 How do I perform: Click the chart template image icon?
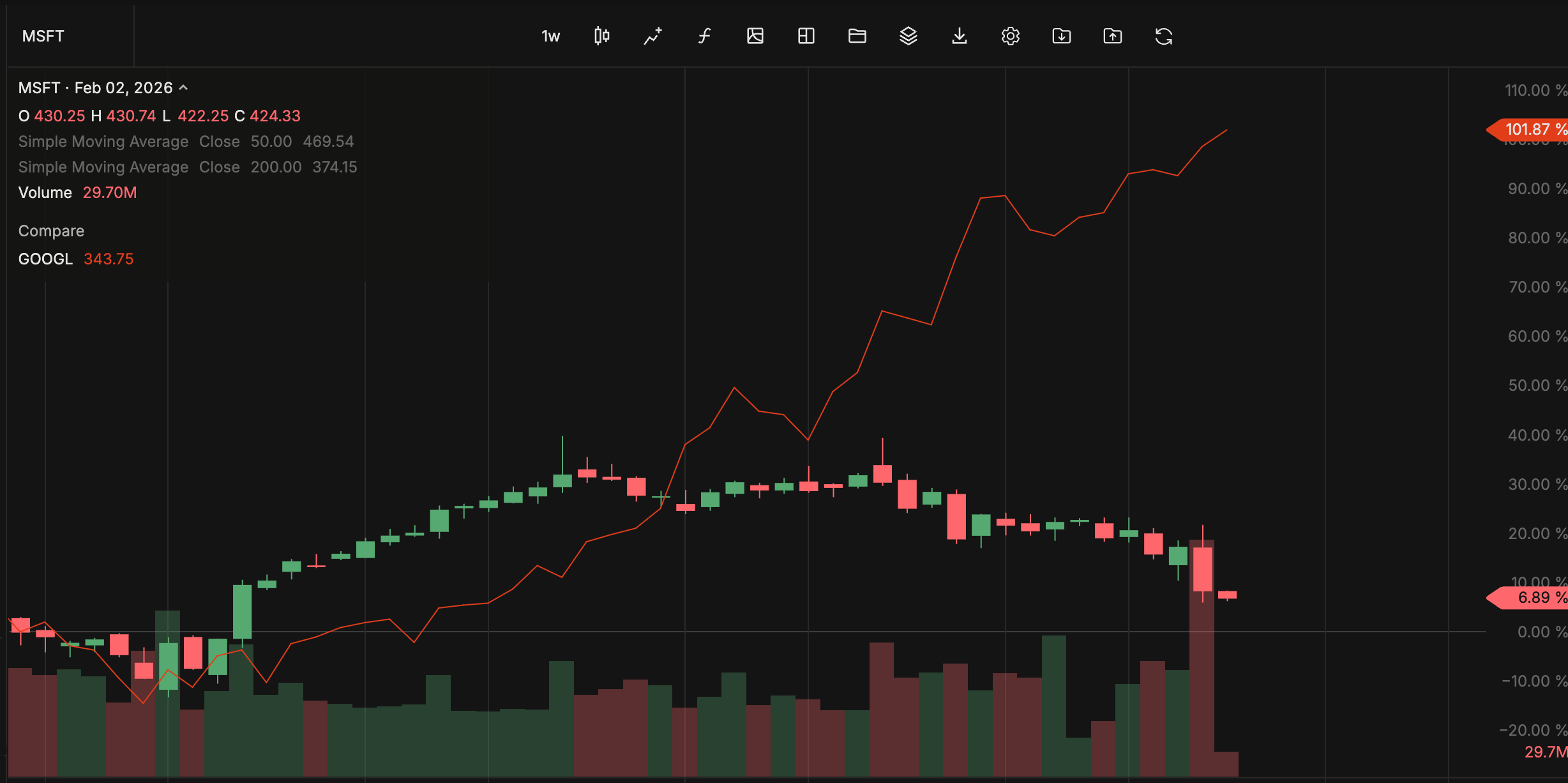[755, 36]
